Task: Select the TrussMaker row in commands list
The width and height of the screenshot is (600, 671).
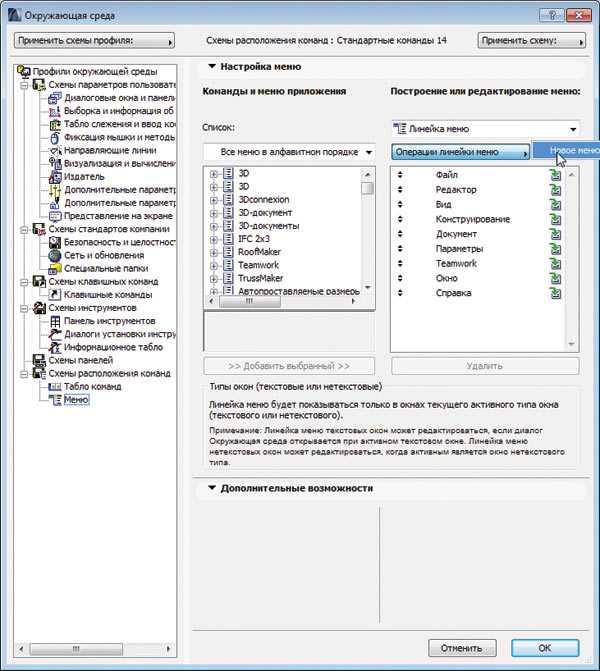Action: pyautogui.click(x=261, y=279)
